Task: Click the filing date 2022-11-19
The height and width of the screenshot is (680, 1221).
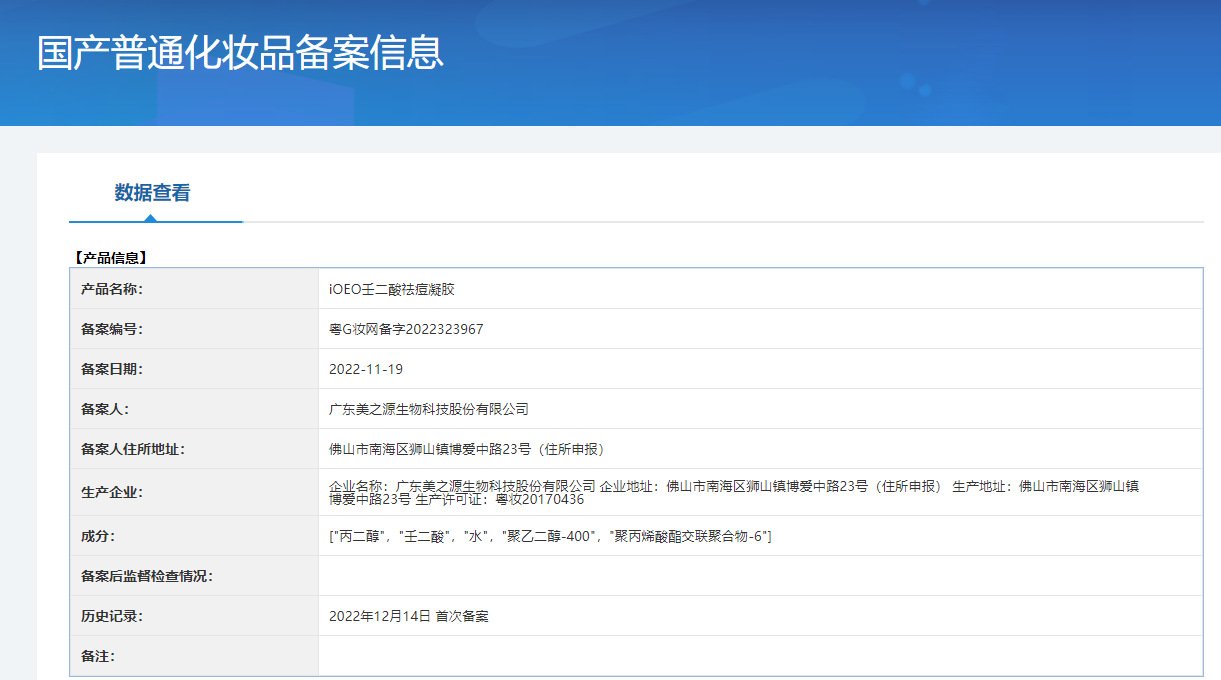Action: [x=366, y=369]
